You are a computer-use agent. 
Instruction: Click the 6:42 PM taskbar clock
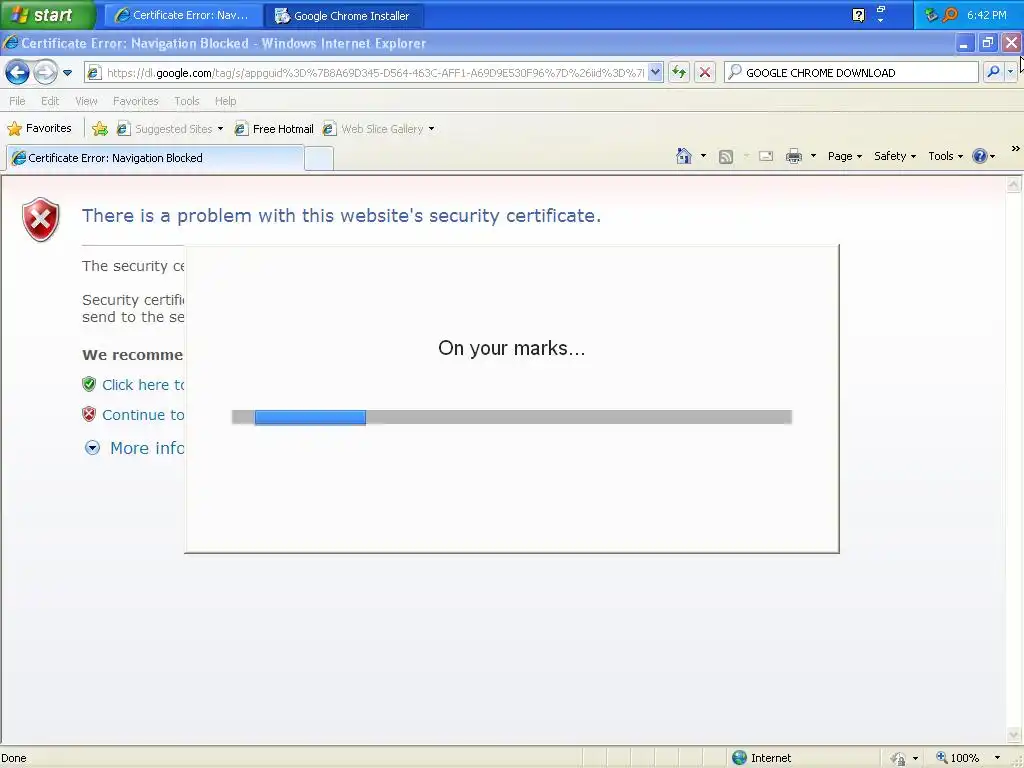click(x=987, y=14)
